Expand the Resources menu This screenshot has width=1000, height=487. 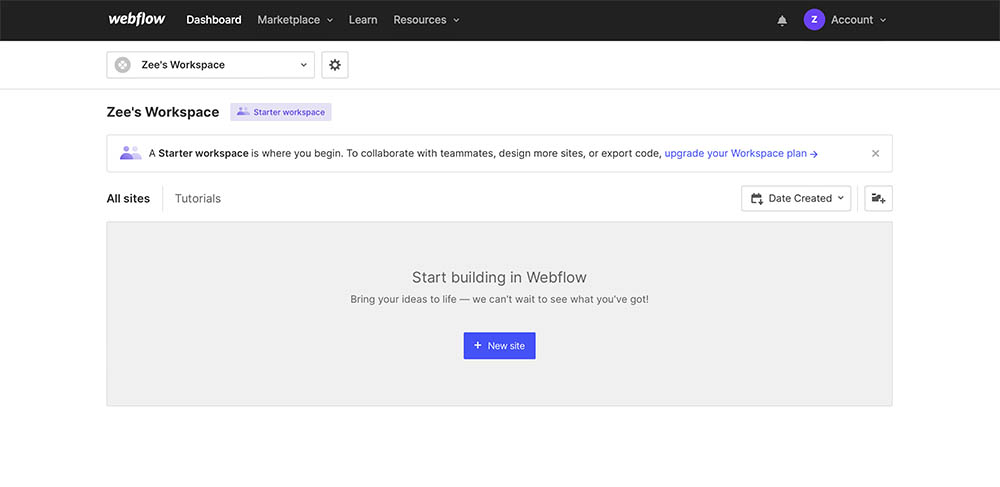point(427,20)
